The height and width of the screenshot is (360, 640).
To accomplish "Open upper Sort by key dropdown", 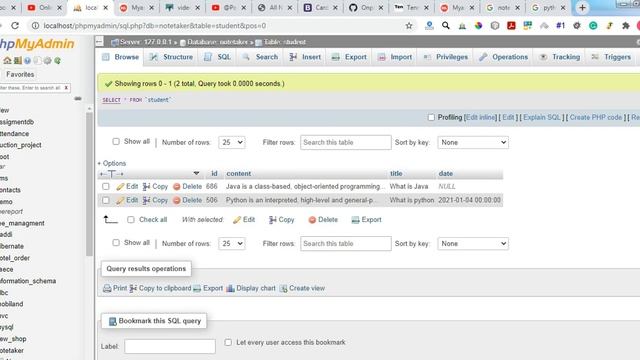I will (x=473, y=142).
